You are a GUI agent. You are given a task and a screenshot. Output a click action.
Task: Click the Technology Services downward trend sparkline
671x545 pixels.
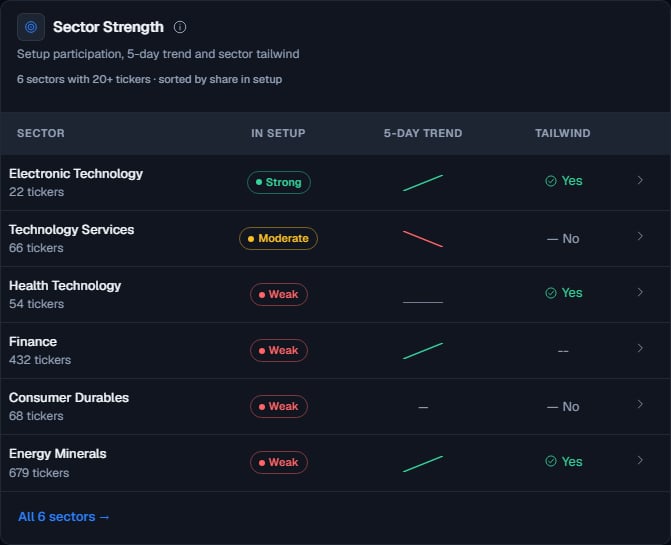423,239
